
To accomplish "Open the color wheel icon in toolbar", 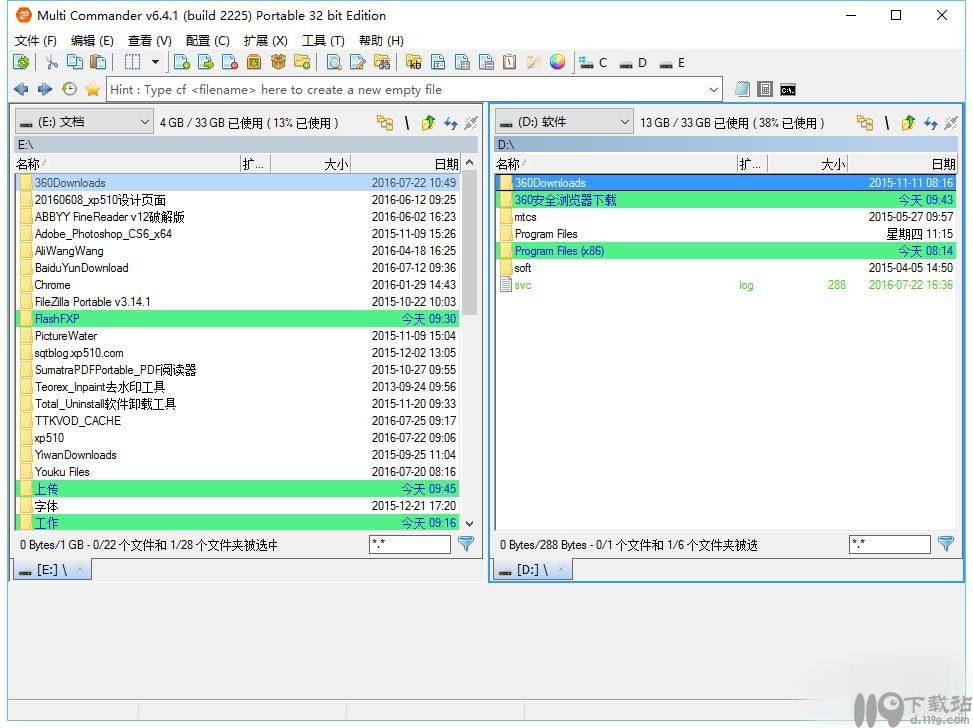I will (558, 62).
